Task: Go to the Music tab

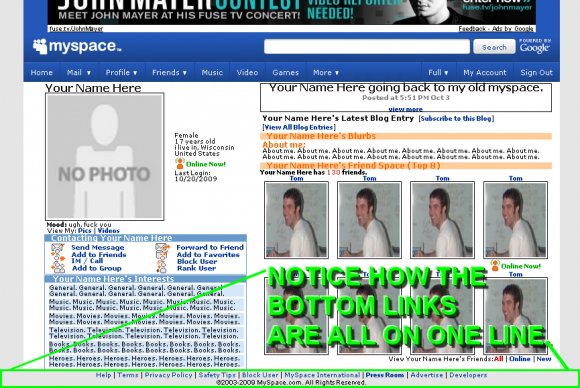Action: [212, 72]
